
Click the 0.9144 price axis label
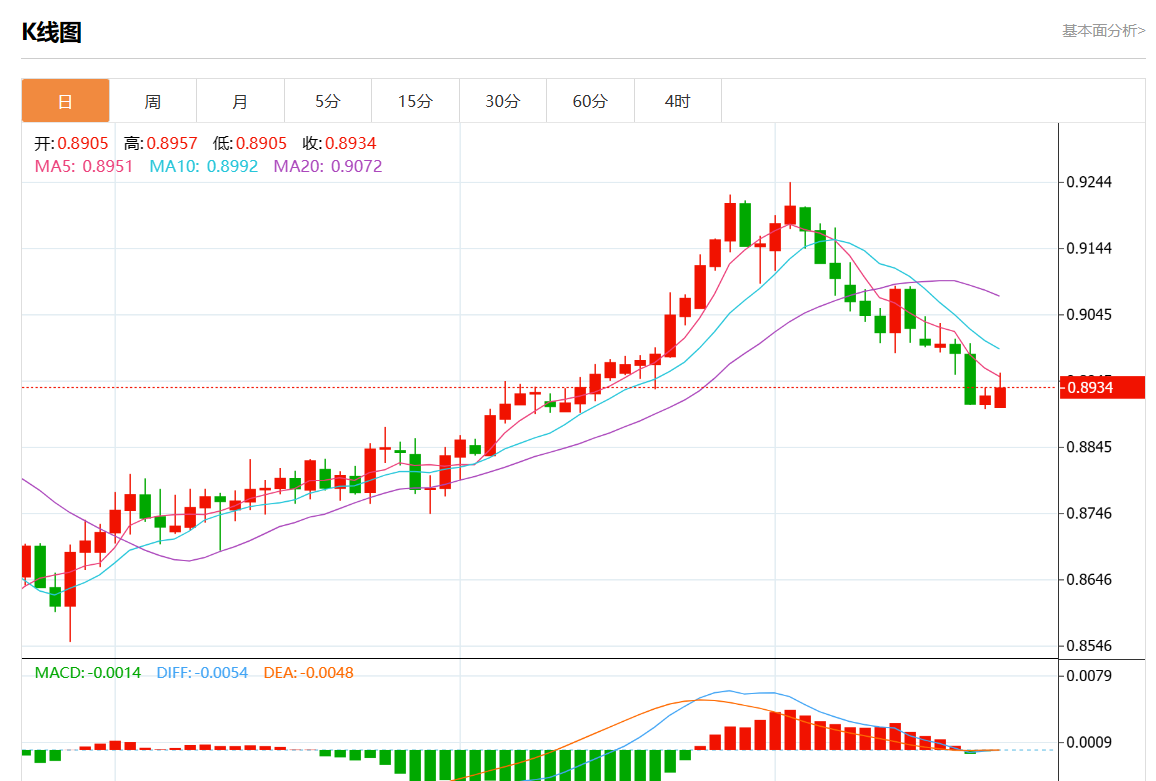1089,249
